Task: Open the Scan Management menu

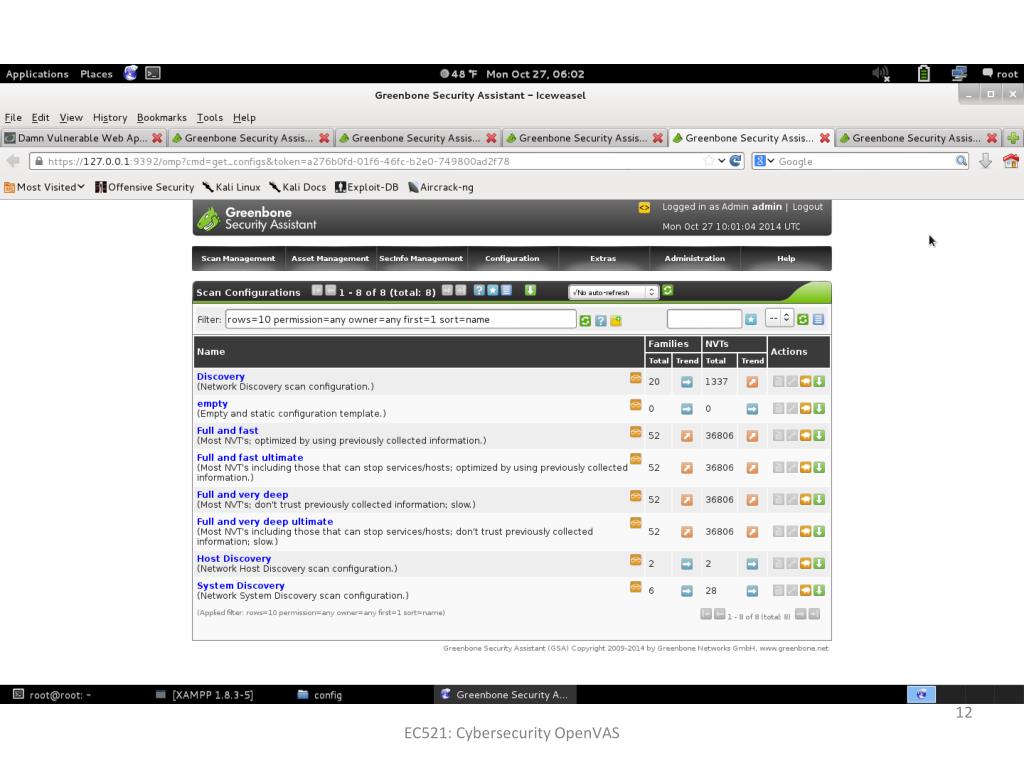Action: coord(238,259)
